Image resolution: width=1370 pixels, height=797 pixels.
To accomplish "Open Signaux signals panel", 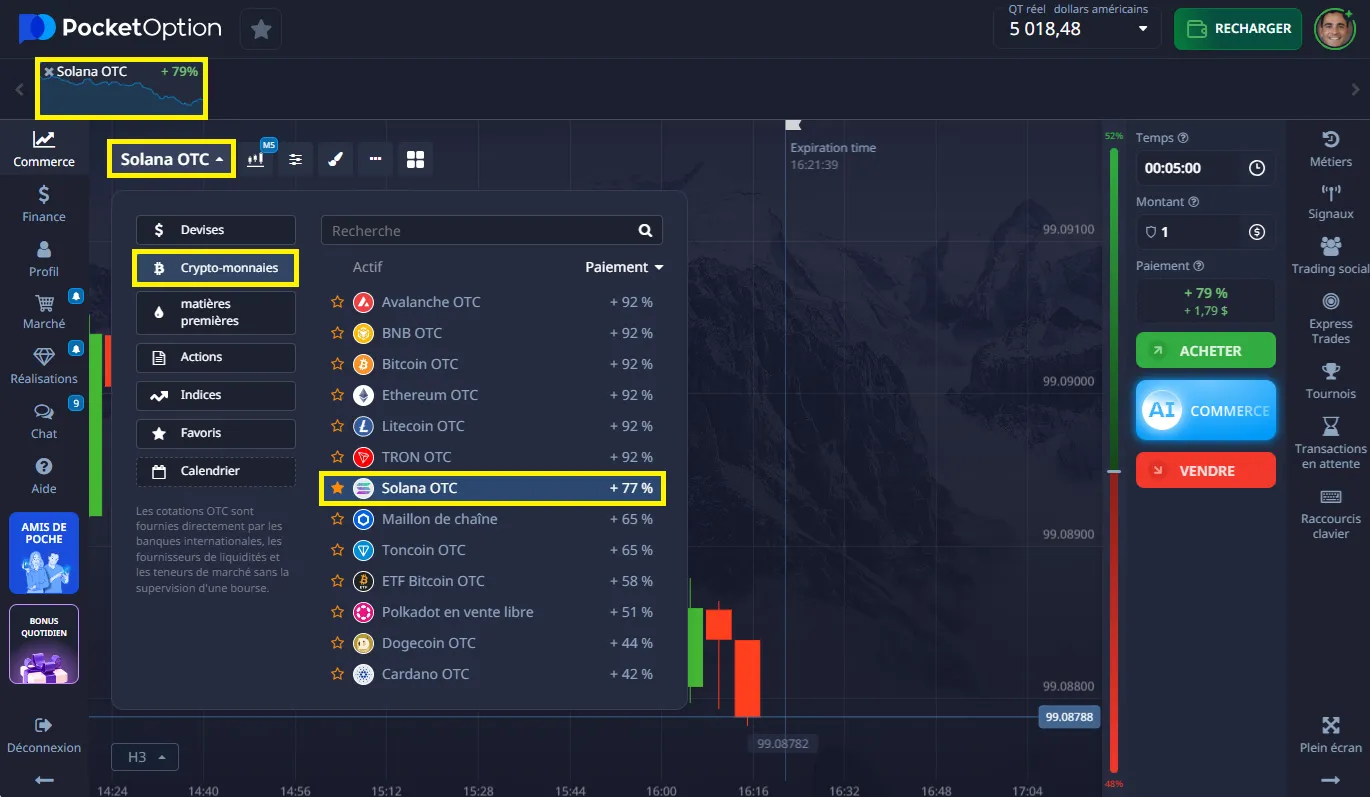I will coord(1330,201).
